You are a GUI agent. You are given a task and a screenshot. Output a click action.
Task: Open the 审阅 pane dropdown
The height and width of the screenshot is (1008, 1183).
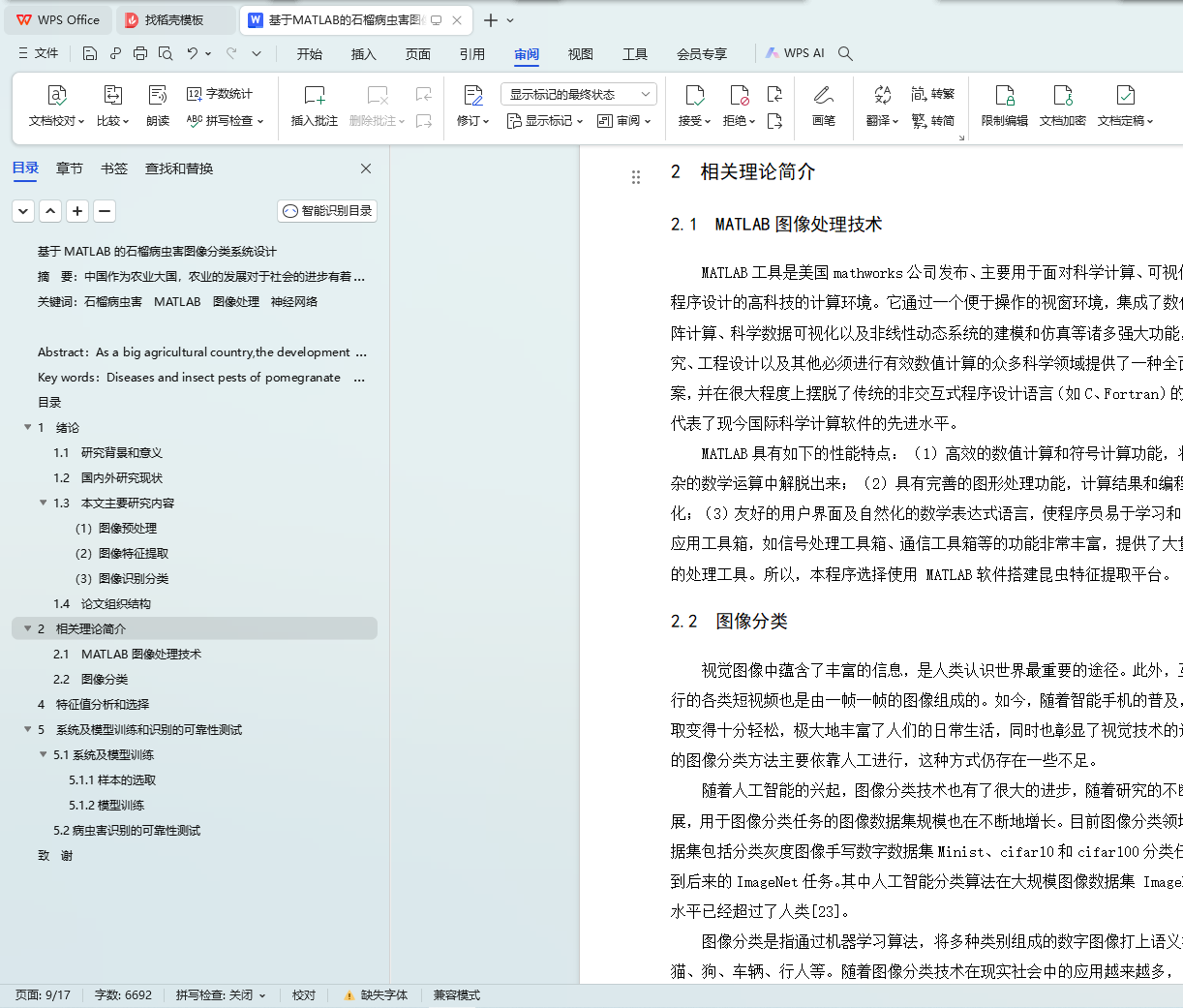tap(624, 121)
